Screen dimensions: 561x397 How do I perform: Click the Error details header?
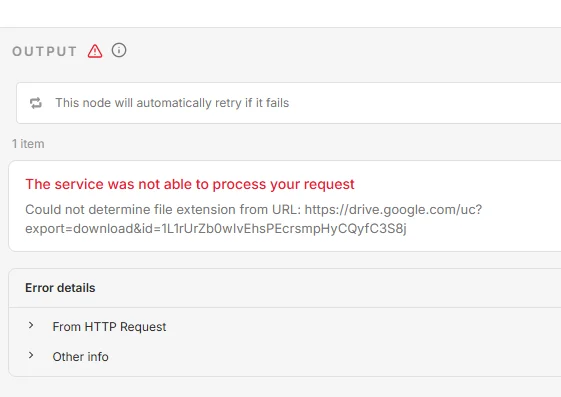[60, 288]
